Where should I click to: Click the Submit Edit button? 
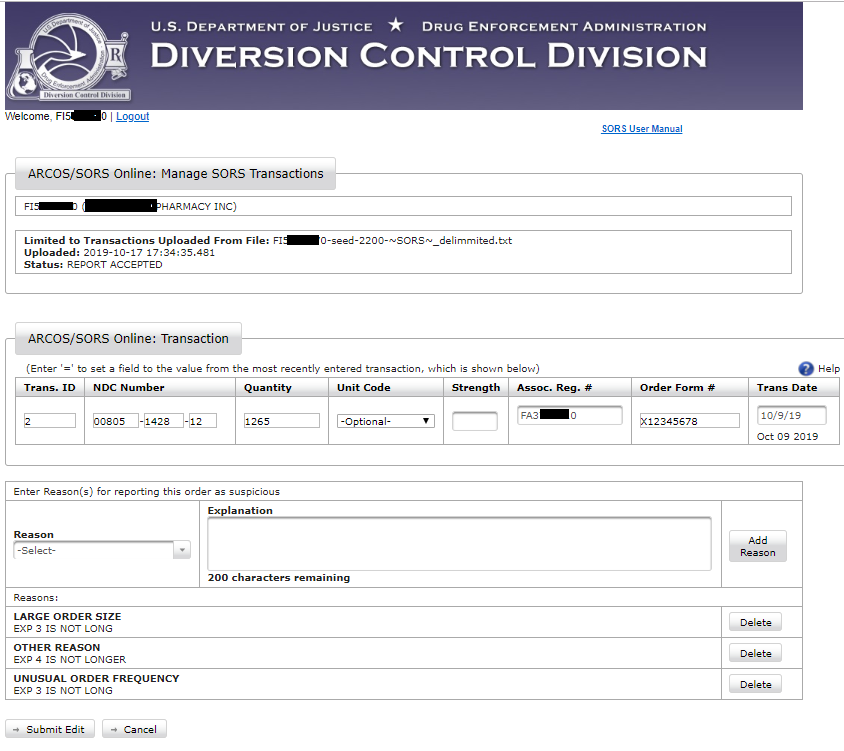50,729
